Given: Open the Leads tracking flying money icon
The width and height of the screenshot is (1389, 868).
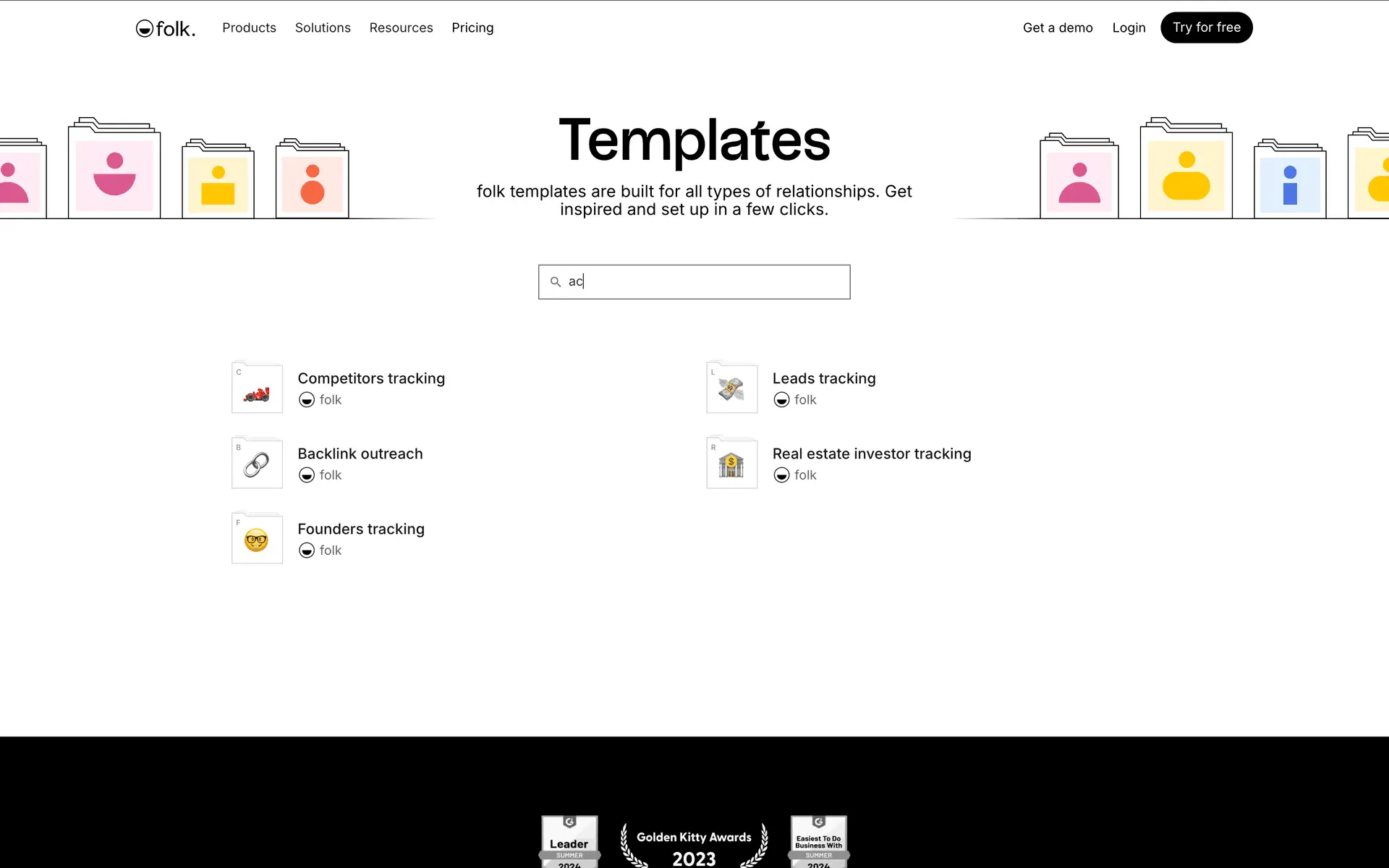Looking at the screenshot, I should coord(731,388).
